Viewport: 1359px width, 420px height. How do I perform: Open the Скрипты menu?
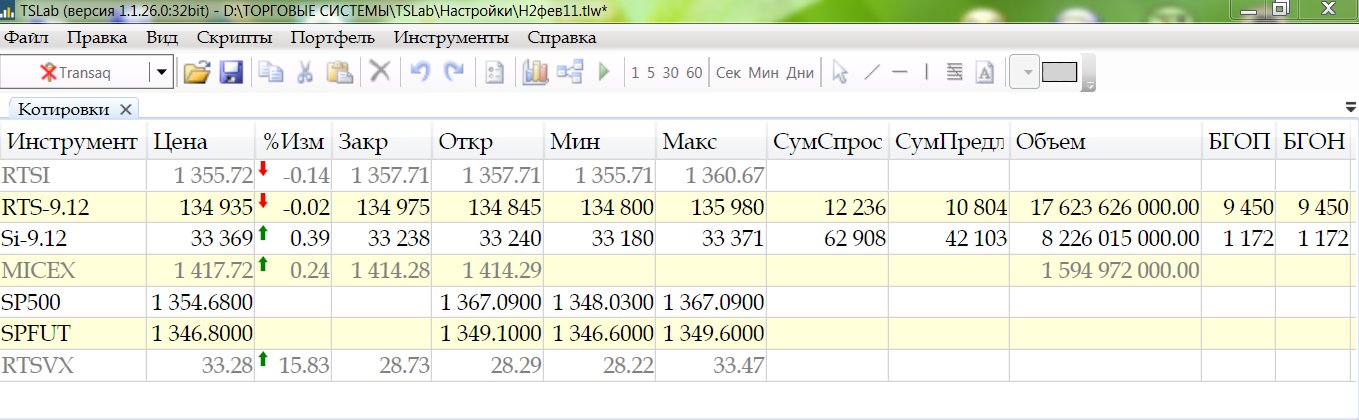click(234, 38)
